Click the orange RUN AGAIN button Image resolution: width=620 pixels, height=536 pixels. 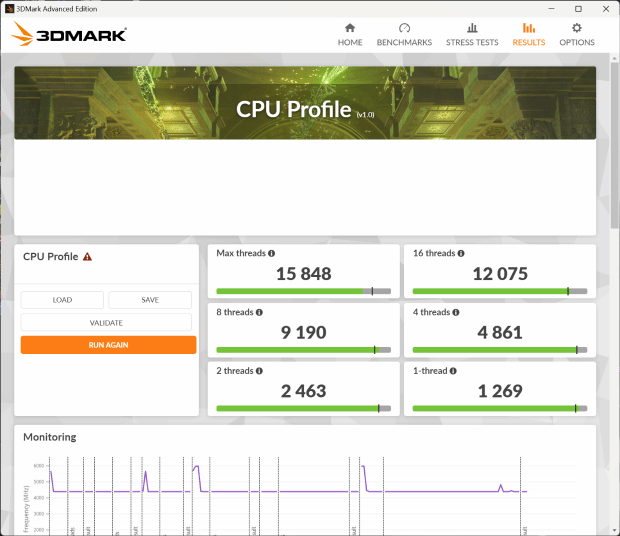[108, 345]
